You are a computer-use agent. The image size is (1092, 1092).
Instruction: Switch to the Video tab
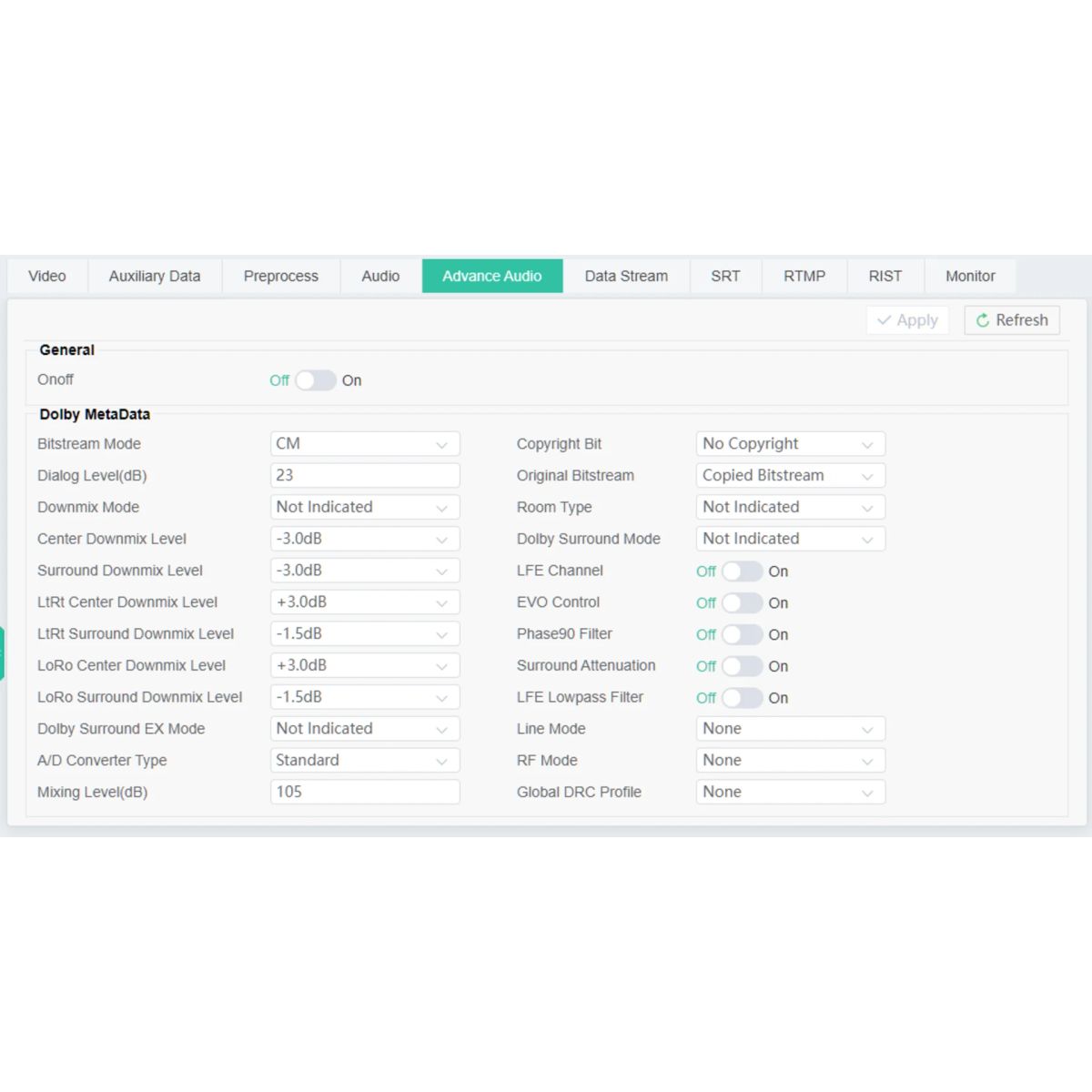(47, 276)
